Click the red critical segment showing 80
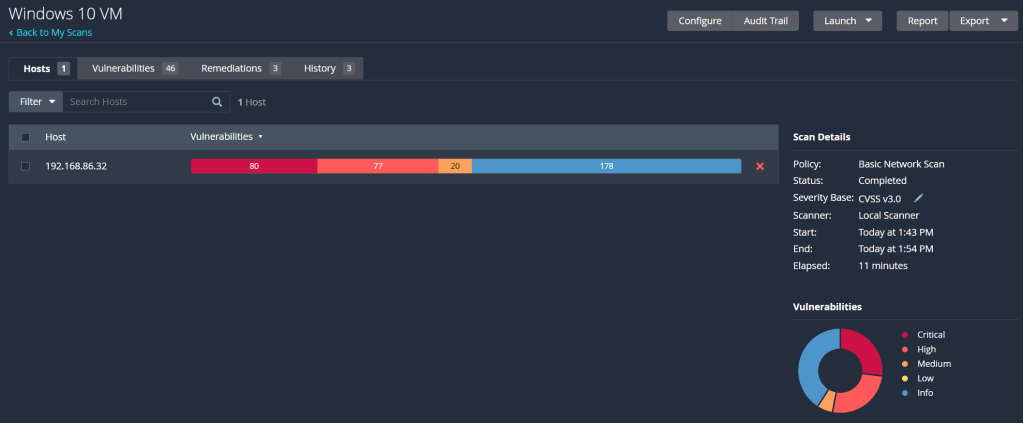Image resolution: width=1023 pixels, height=423 pixels. coord(254,166)
